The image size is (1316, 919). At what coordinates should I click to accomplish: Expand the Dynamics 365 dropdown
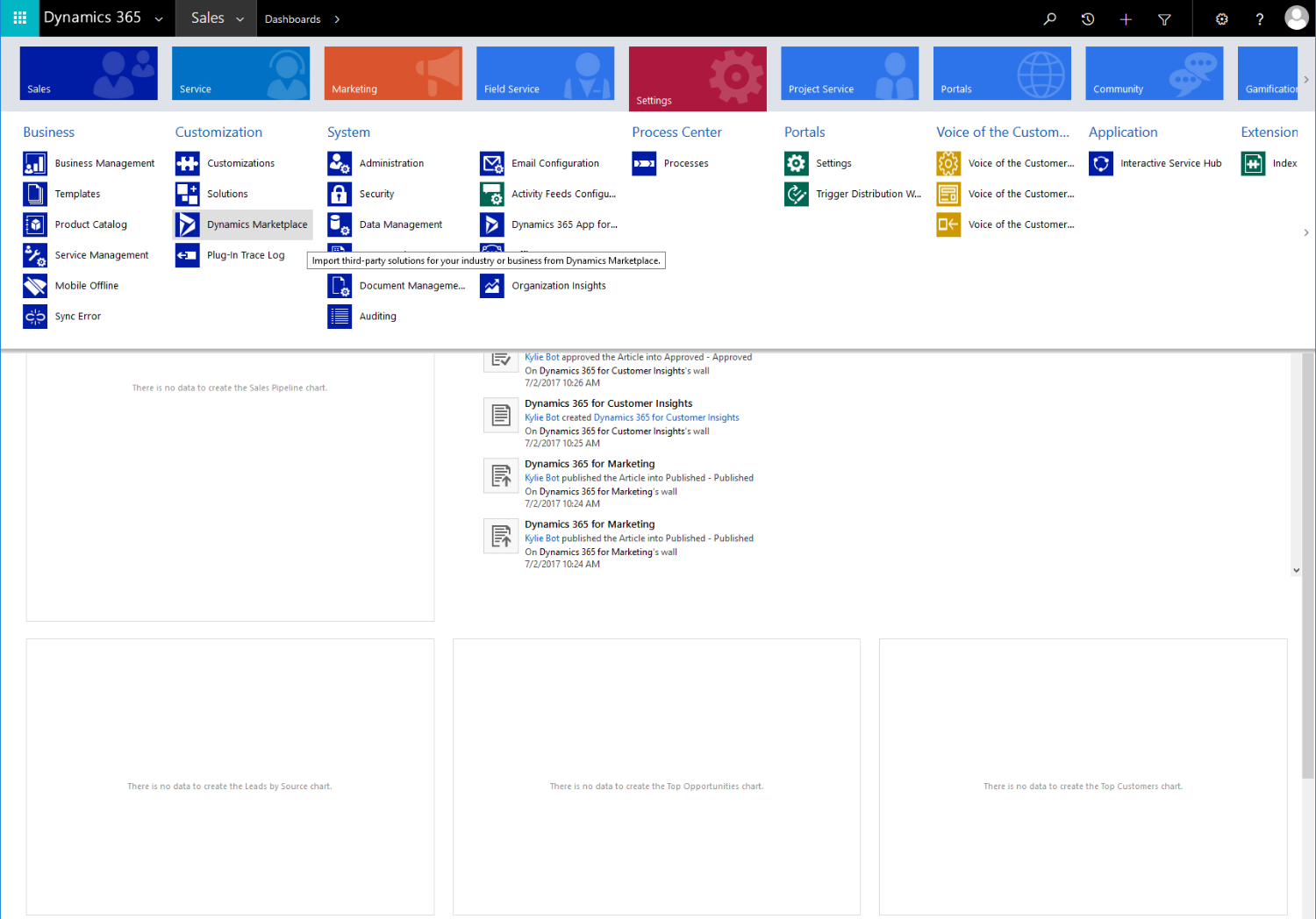pyautogui.click(x=159, y=18)
